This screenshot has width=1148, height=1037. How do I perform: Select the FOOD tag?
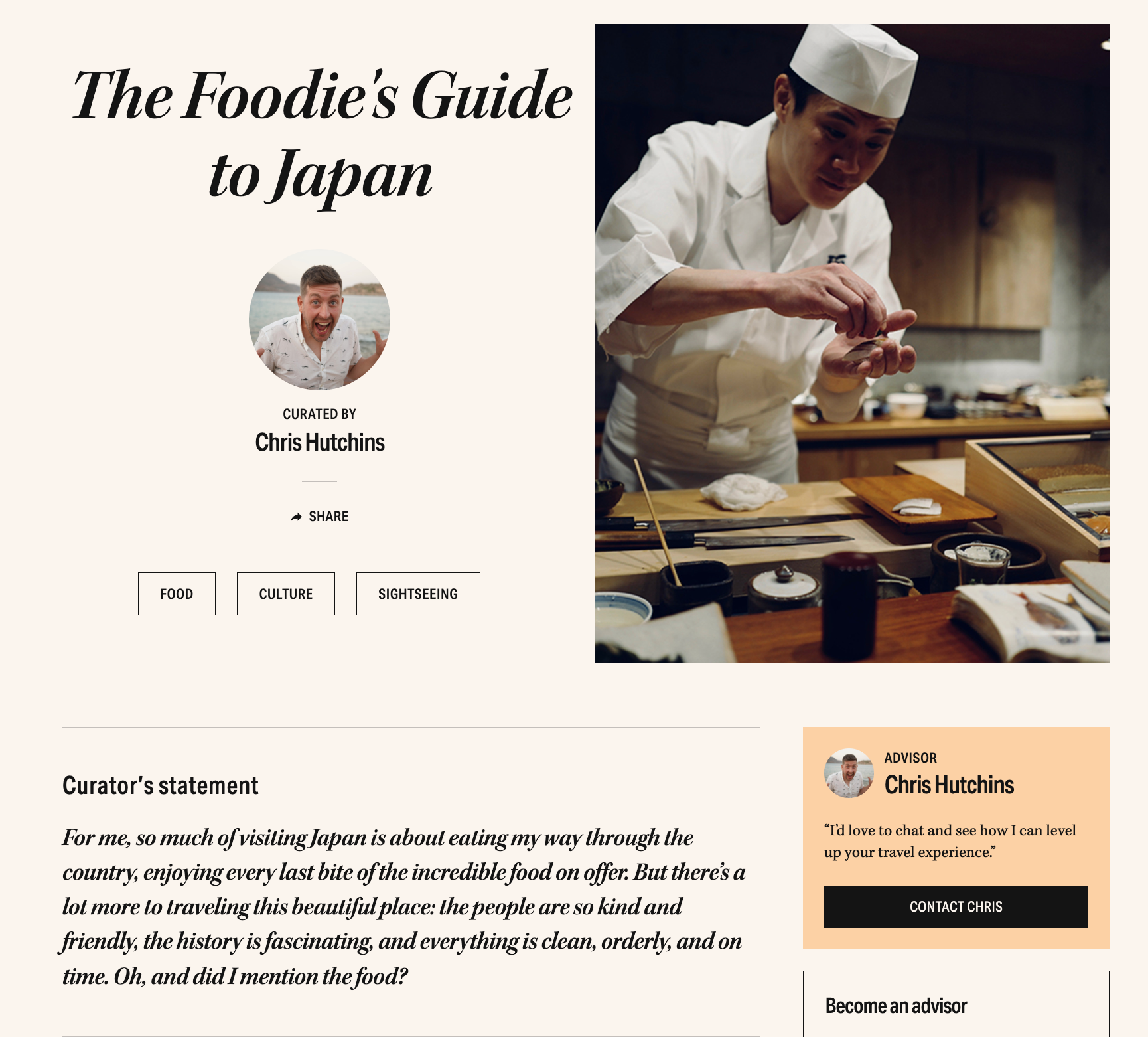[x=177, y=594]
